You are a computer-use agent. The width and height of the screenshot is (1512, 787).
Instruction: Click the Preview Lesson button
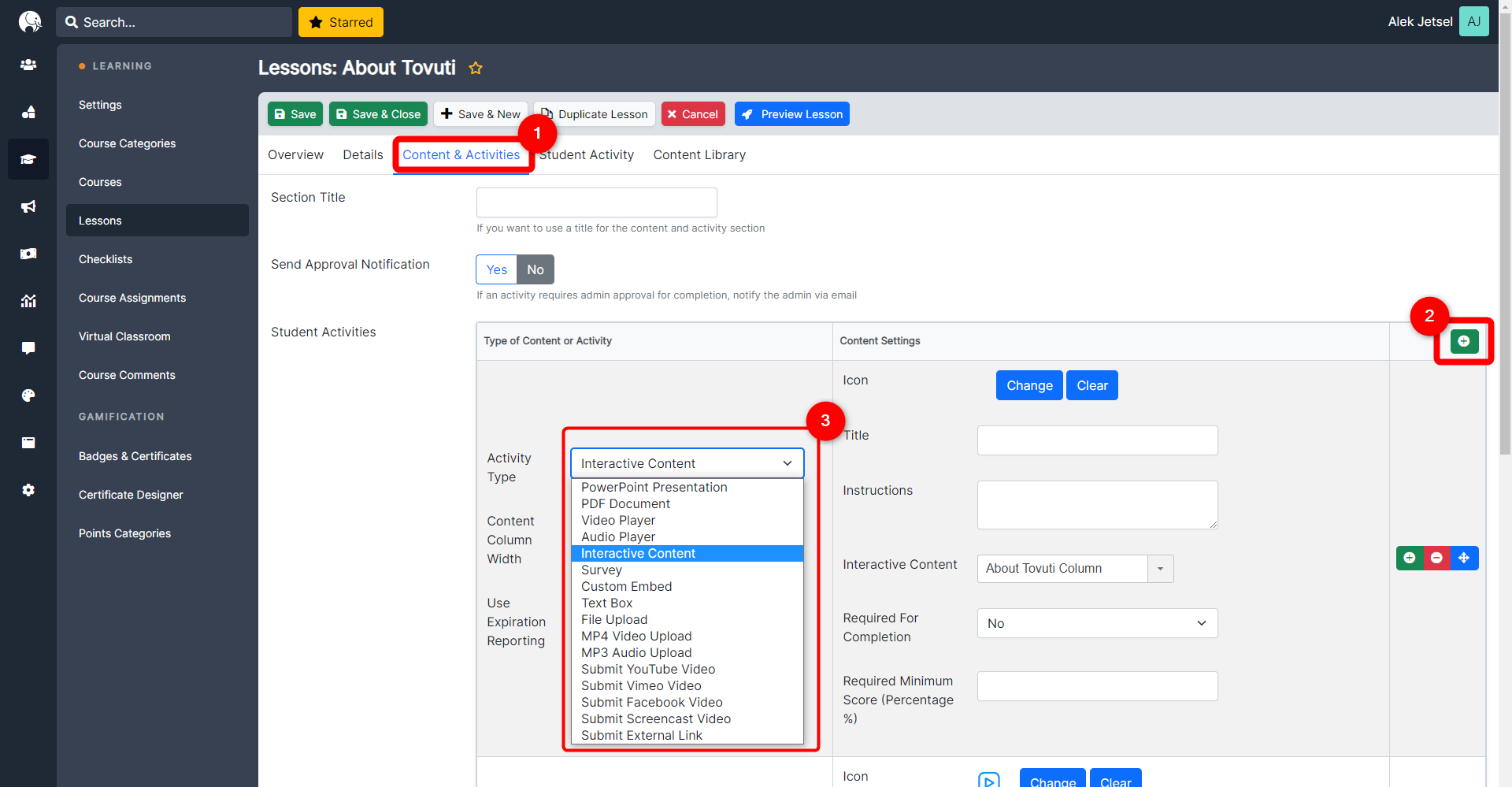(x=791, y=114)
